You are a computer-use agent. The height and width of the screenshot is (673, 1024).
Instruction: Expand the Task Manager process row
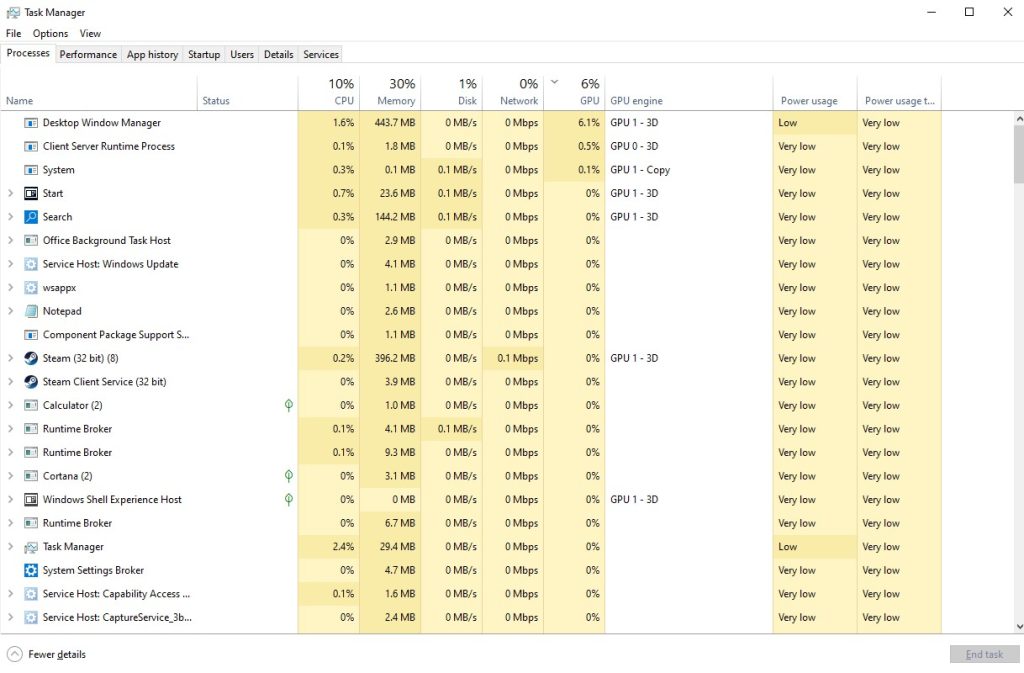[10, 547]
